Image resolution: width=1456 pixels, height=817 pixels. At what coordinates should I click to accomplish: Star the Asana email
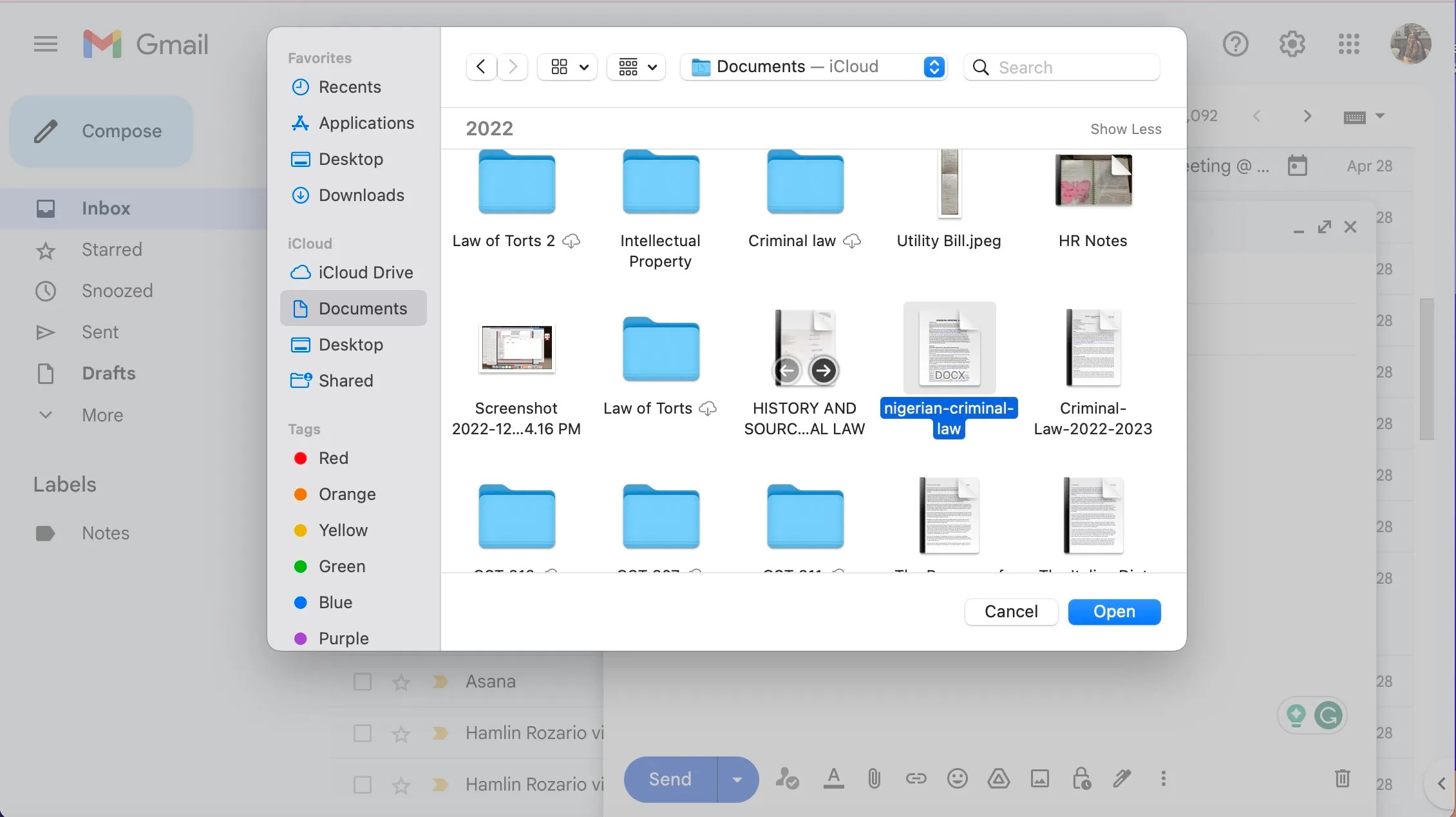pos(401,682)
